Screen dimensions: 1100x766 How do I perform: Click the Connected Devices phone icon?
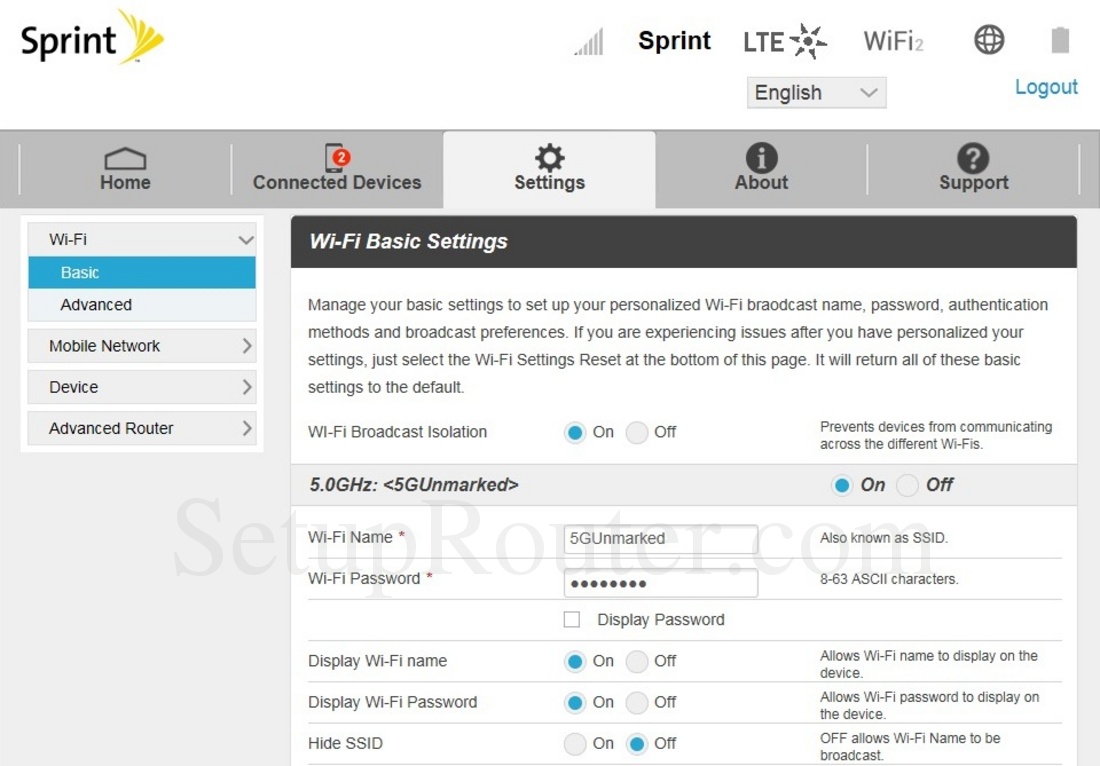pos(337,157)
